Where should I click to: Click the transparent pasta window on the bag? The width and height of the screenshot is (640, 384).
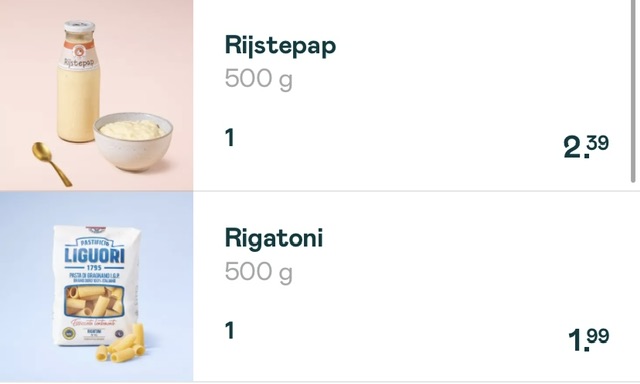click(x=94, y=301)
